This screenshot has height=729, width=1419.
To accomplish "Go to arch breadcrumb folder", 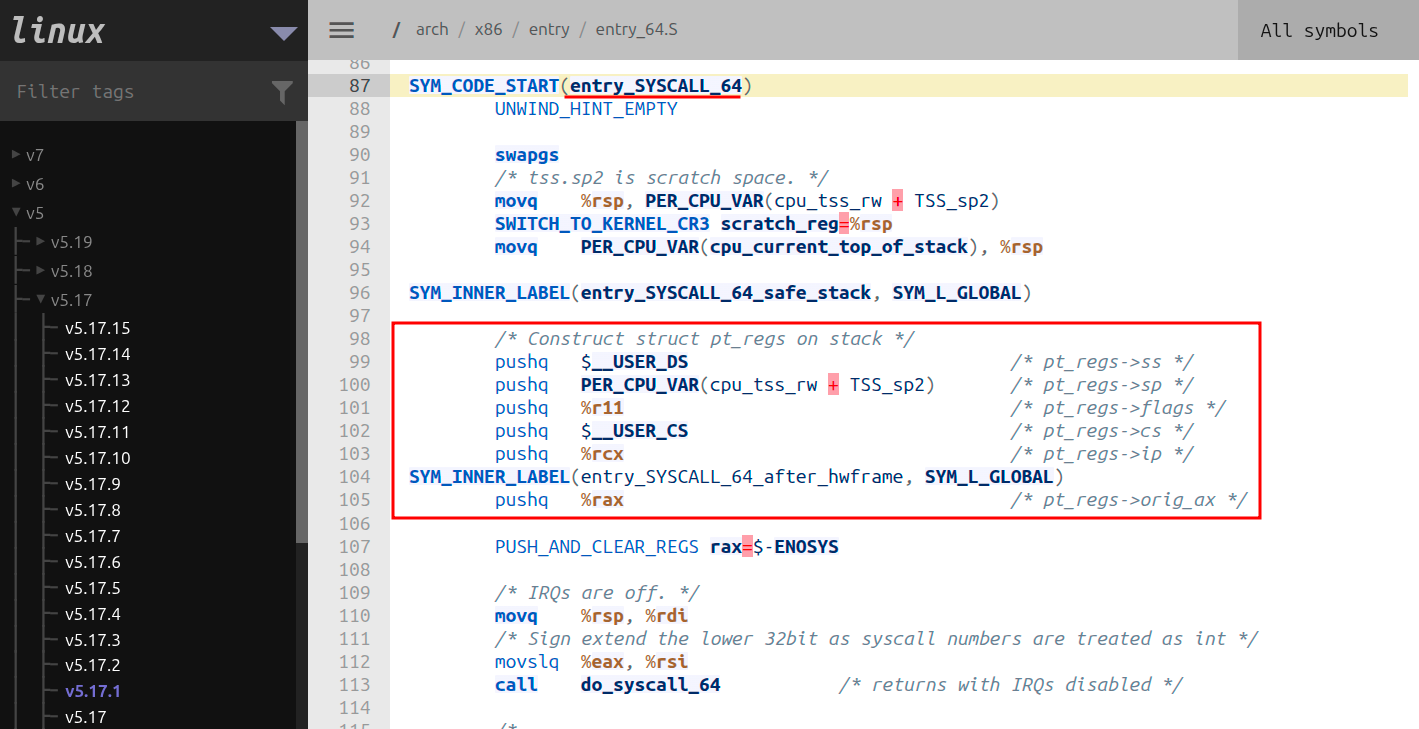I will 432,30.
